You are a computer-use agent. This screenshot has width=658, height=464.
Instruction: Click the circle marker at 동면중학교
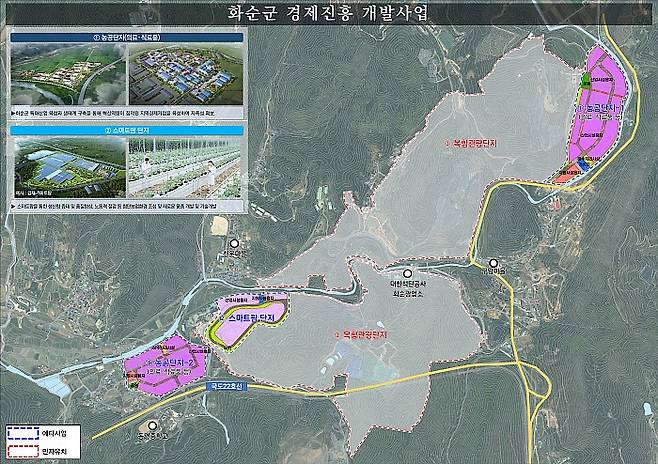tap(153, 426)
